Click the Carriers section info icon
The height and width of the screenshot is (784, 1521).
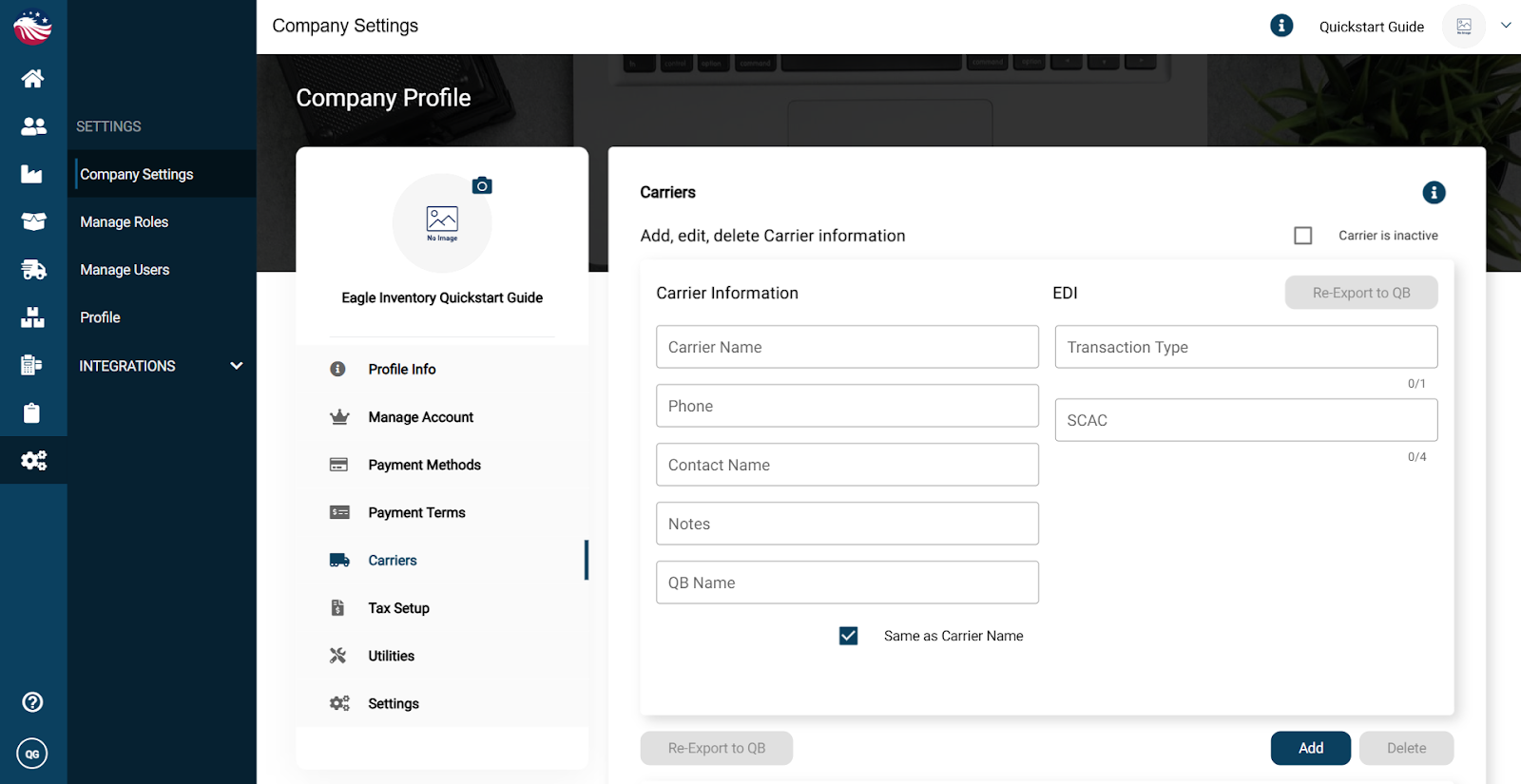click(x=1434, y=193)
